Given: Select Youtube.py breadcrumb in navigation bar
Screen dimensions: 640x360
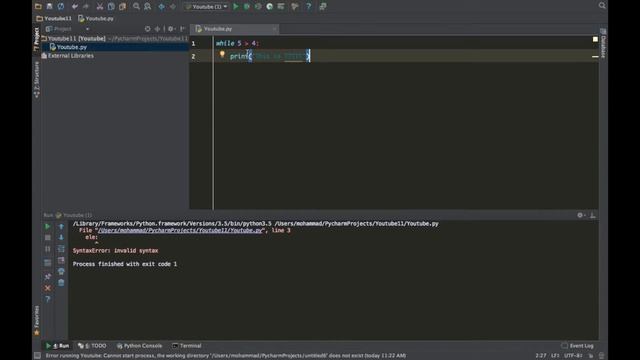Looking at the screenshot, I should [x=96, y=18].
